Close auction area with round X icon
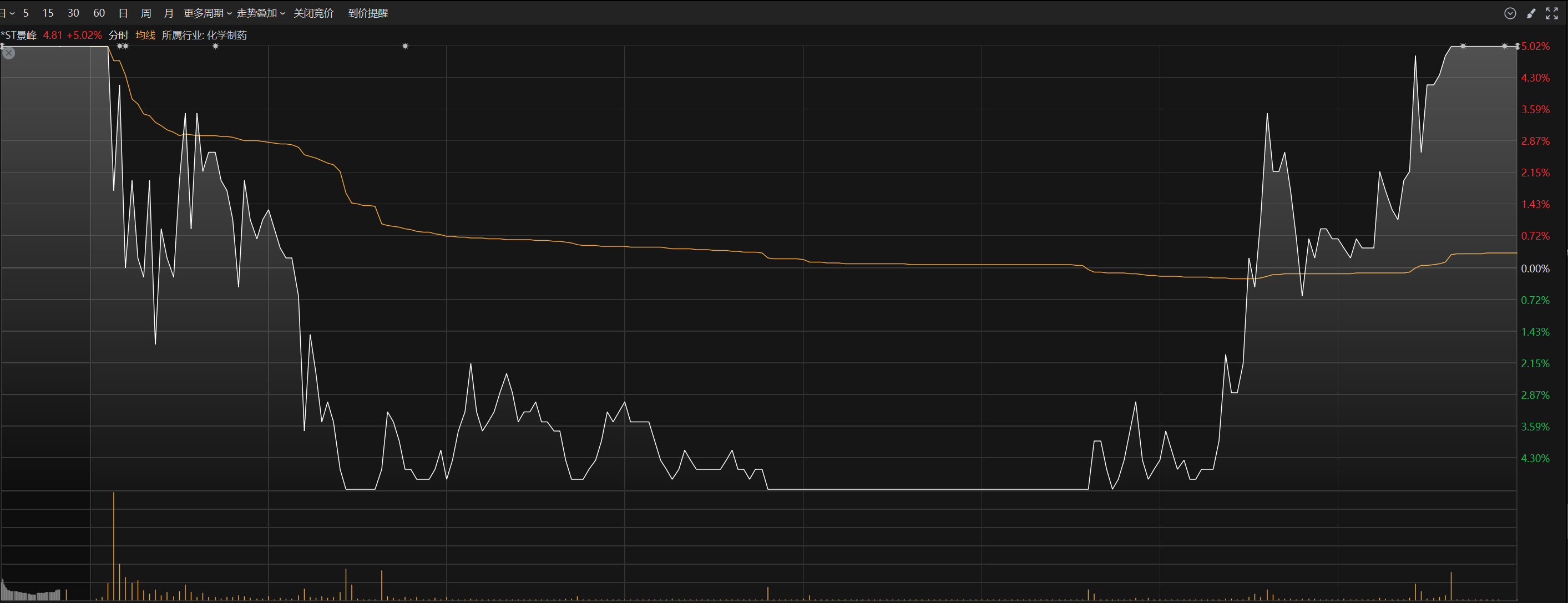 (8, 54)
